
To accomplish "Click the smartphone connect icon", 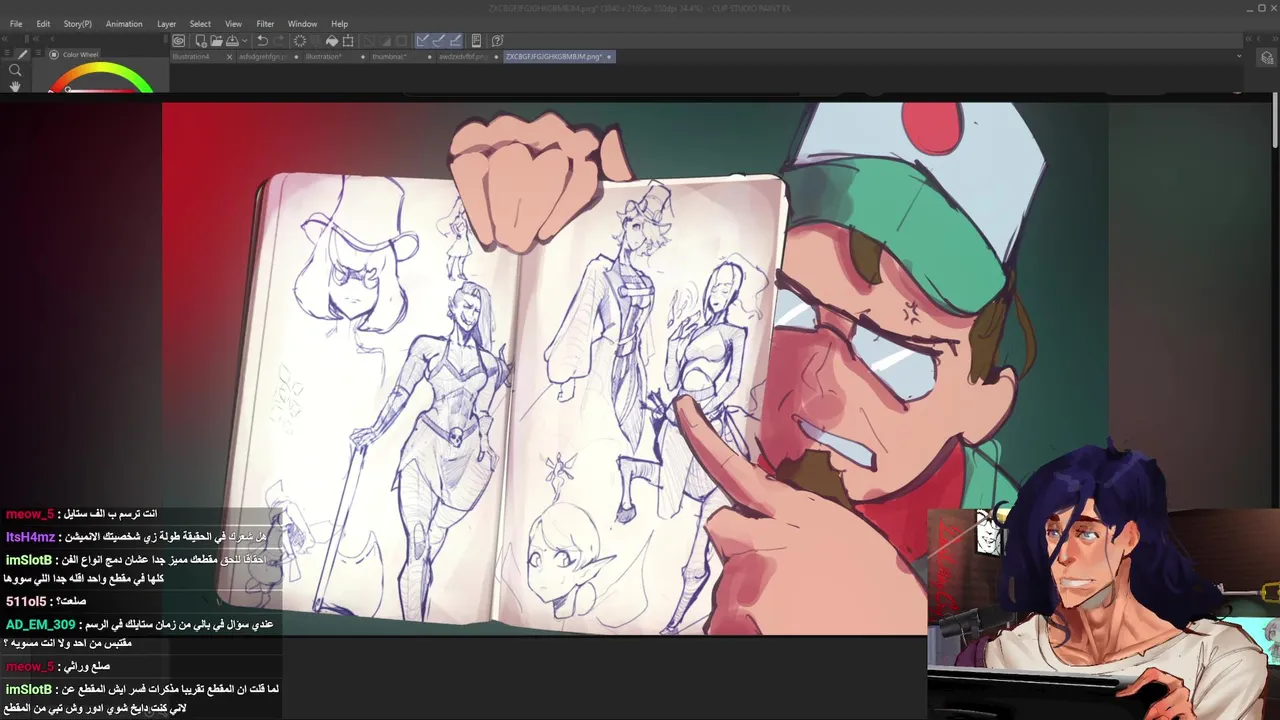I will 476,41.
